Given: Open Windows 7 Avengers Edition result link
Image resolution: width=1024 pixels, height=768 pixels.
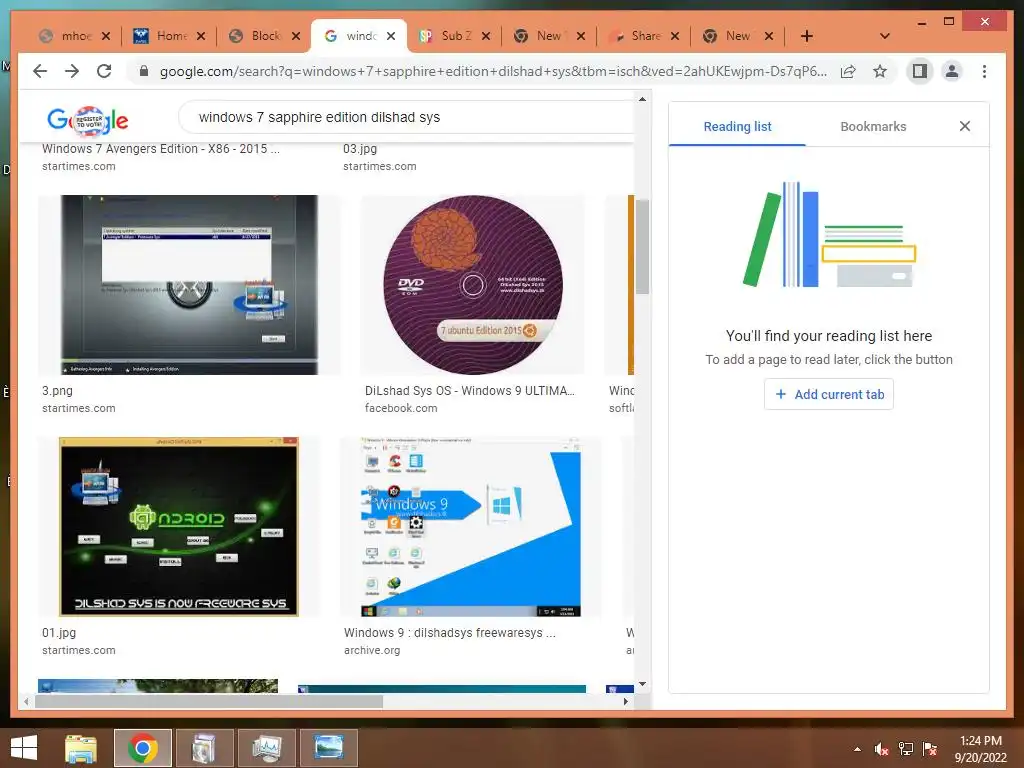Looking at the screenshot, I should click(161, 149).
